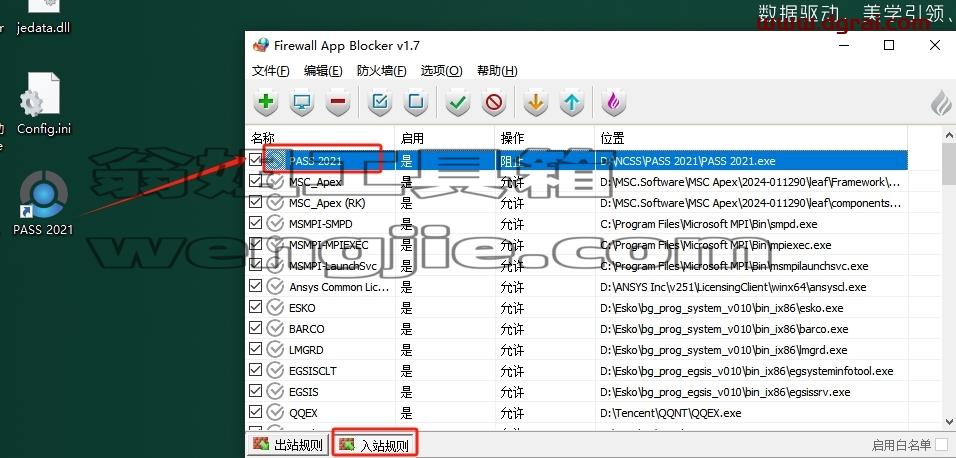The height and width of the screenshot is (458, 956).
Task: Sort list by 名称 column header
Action: [320, 138]
